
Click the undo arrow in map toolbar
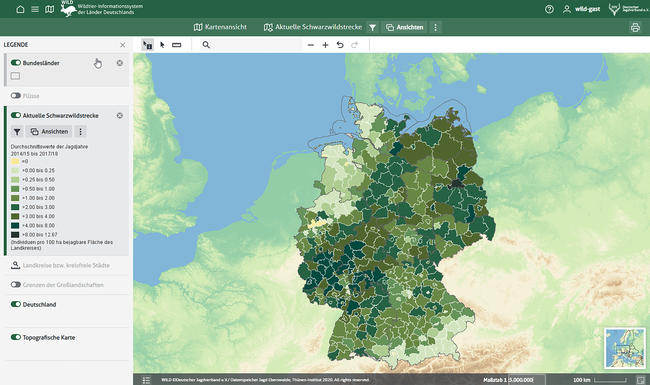point(340,45)
